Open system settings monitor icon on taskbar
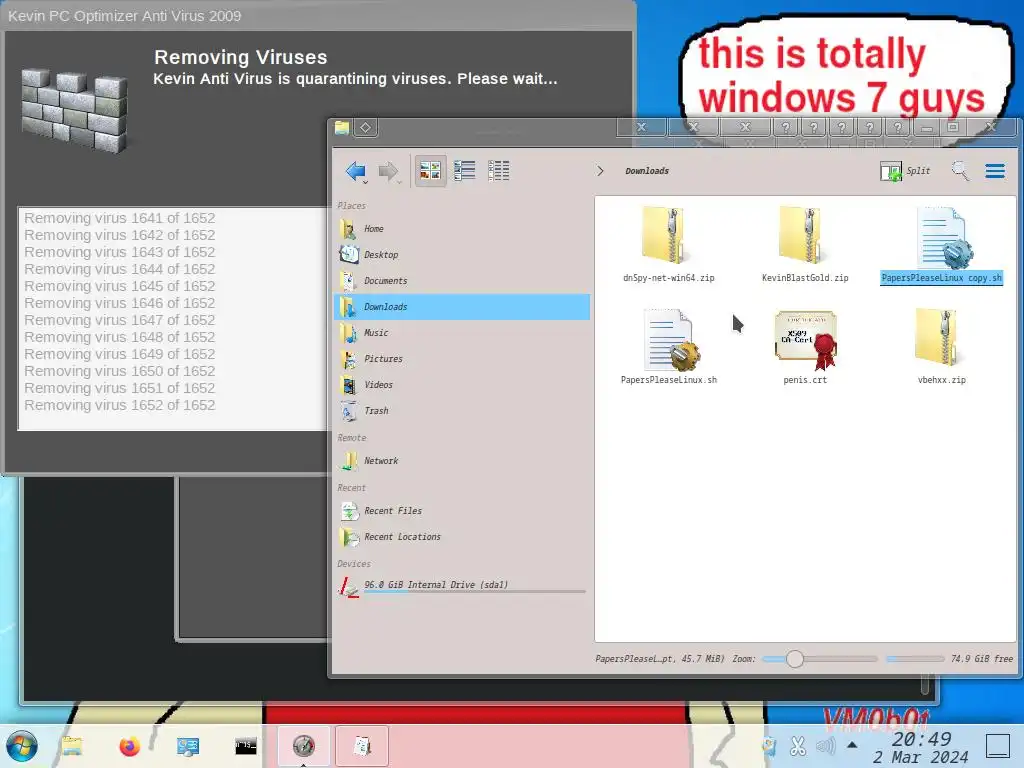 (187, 746)
